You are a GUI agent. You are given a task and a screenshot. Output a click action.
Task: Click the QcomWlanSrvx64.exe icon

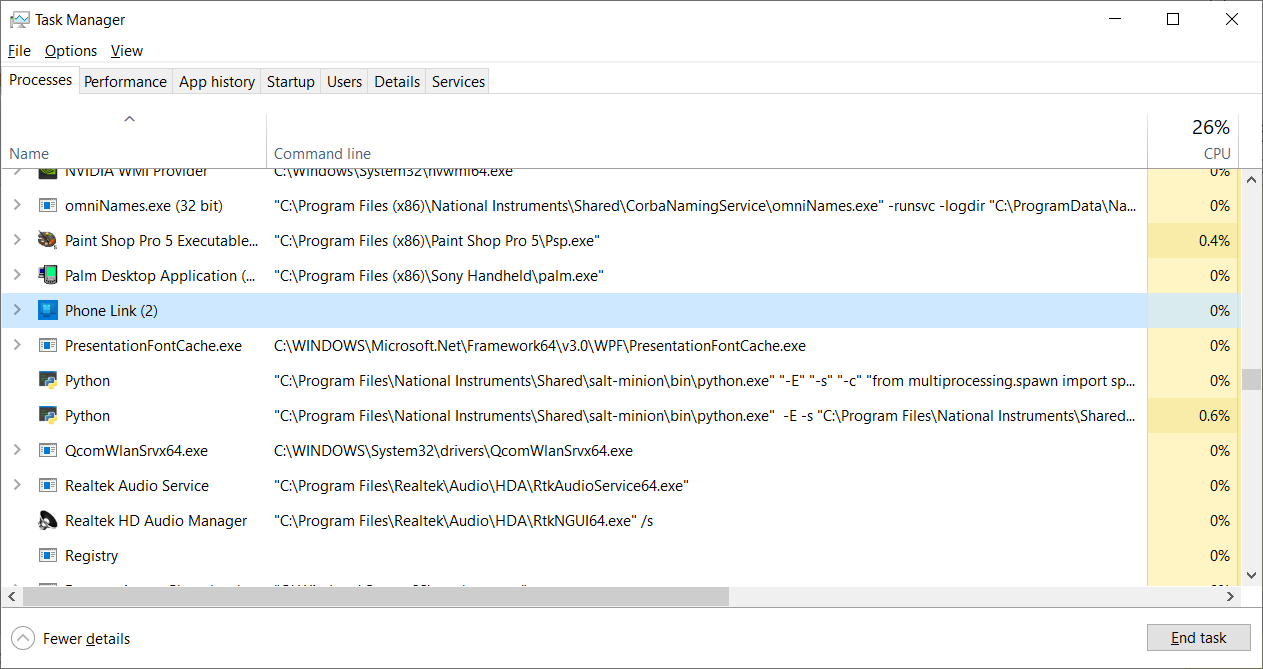coord(47,450)
